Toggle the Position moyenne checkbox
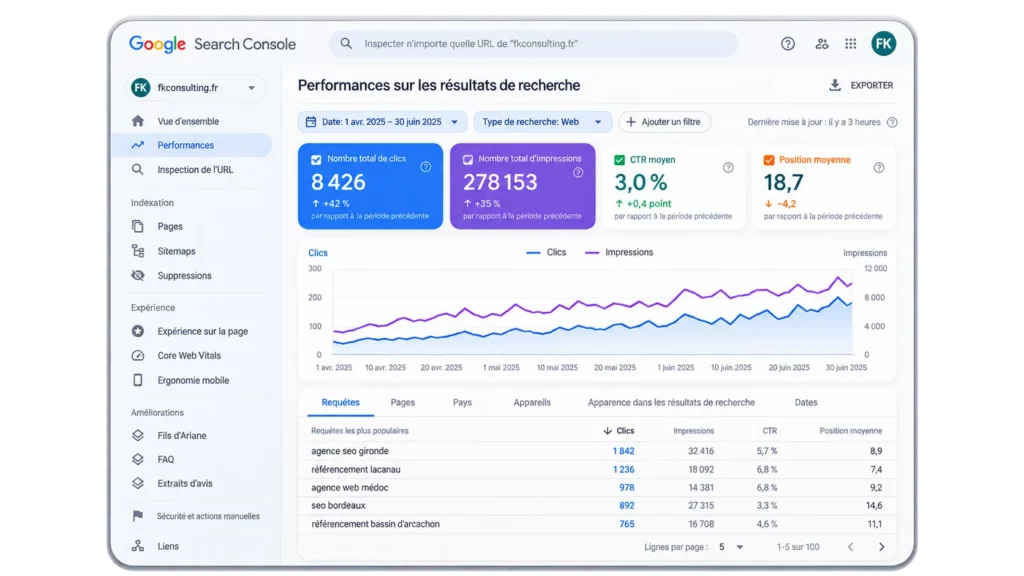 coord(769,160)
